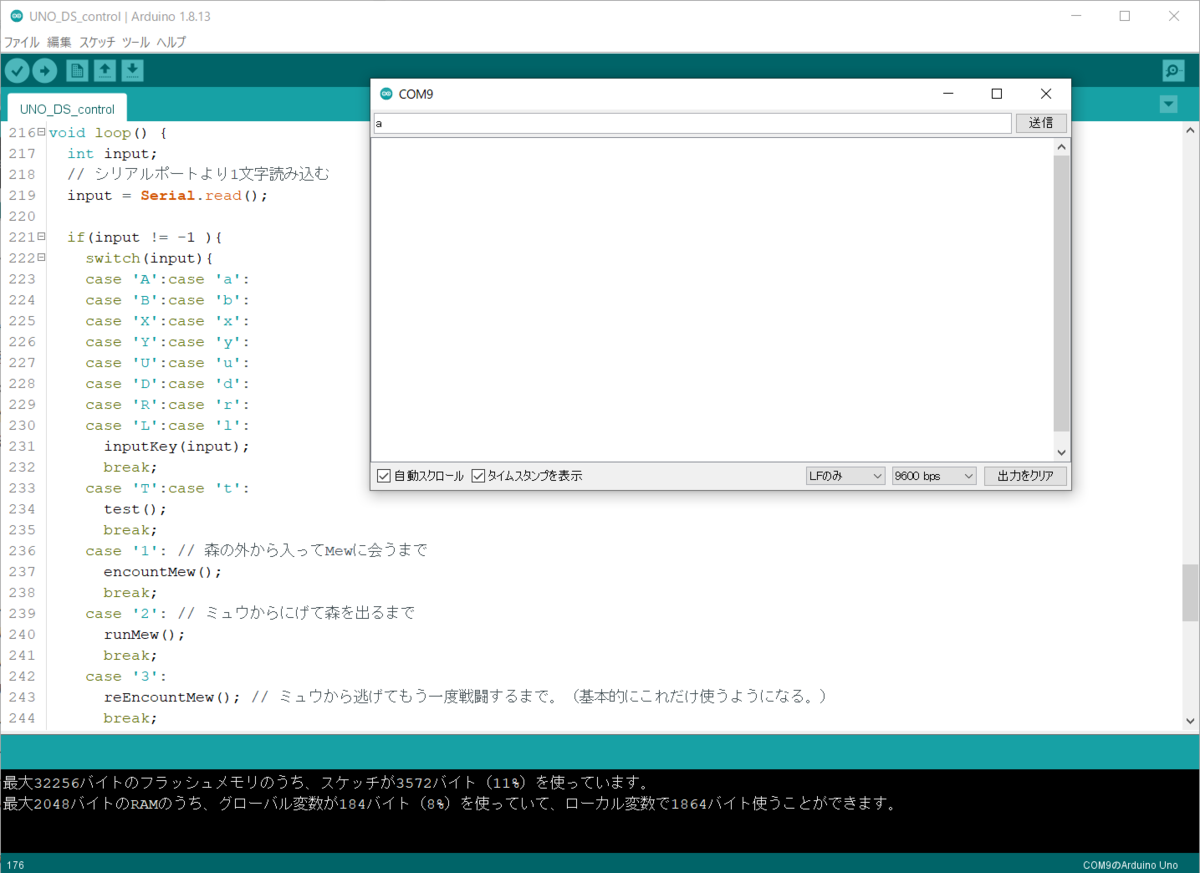Click the 'test();' call line

(136, 509)
